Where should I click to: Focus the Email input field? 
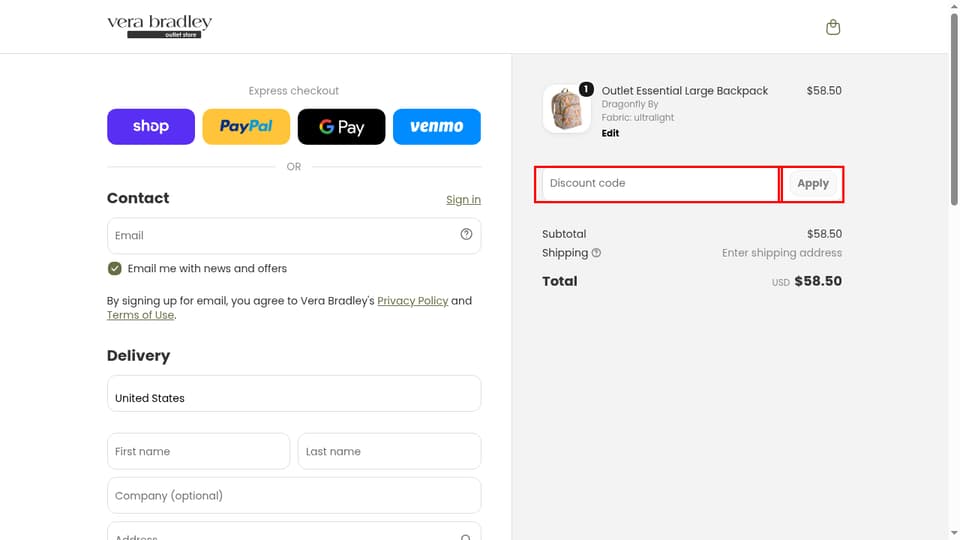[x=294, y=236]
